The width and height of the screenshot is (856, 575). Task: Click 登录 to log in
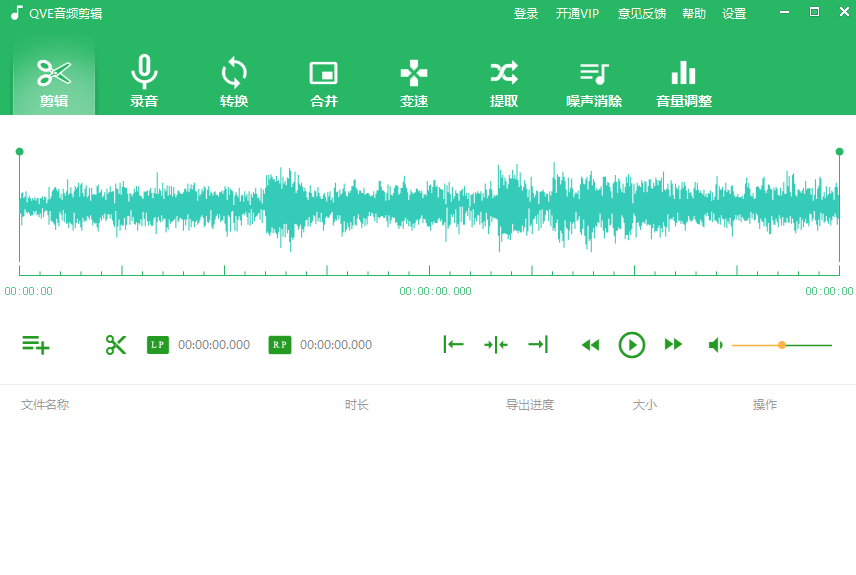pyautogui.click(x=526, y=14)
